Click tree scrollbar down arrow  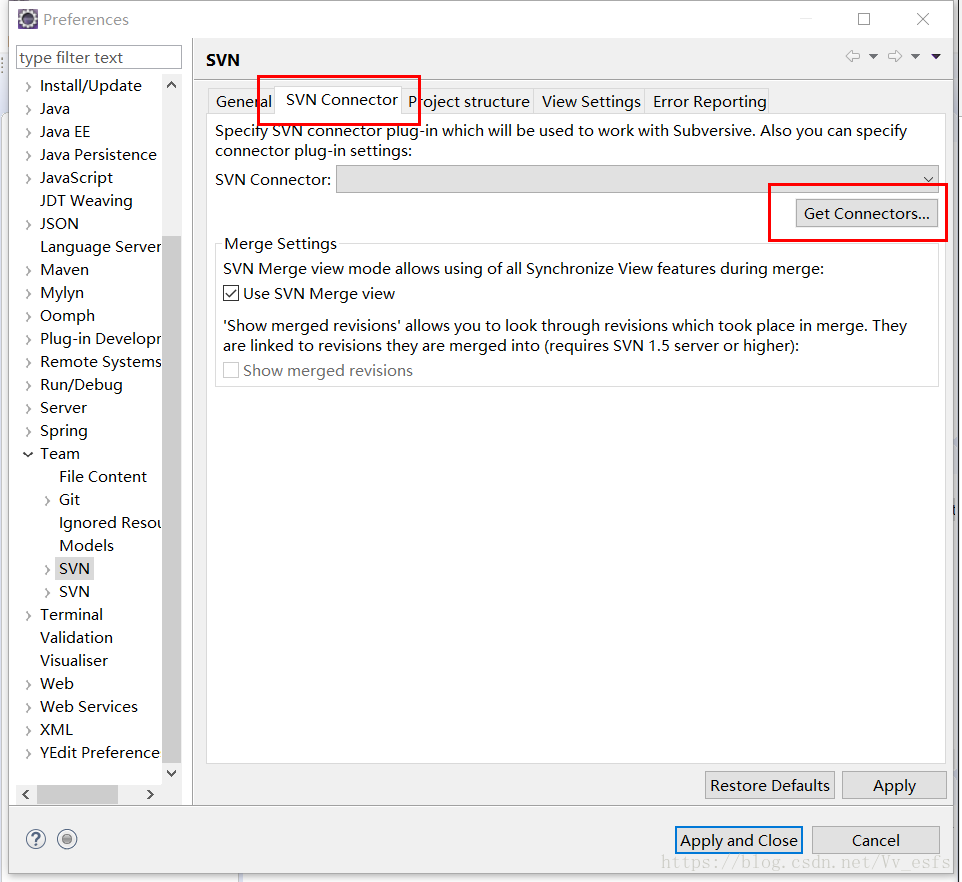(x=172, y=773)
